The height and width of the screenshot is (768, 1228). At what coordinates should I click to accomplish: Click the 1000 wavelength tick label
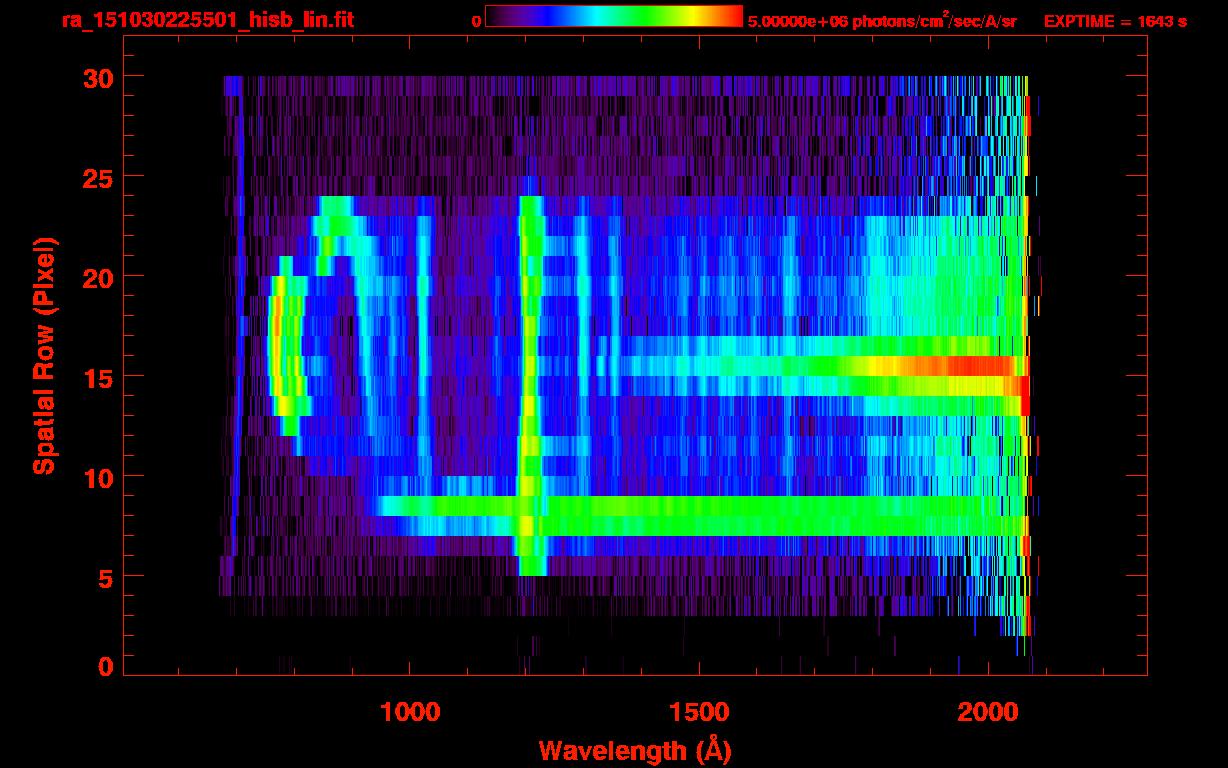point(410,712)
